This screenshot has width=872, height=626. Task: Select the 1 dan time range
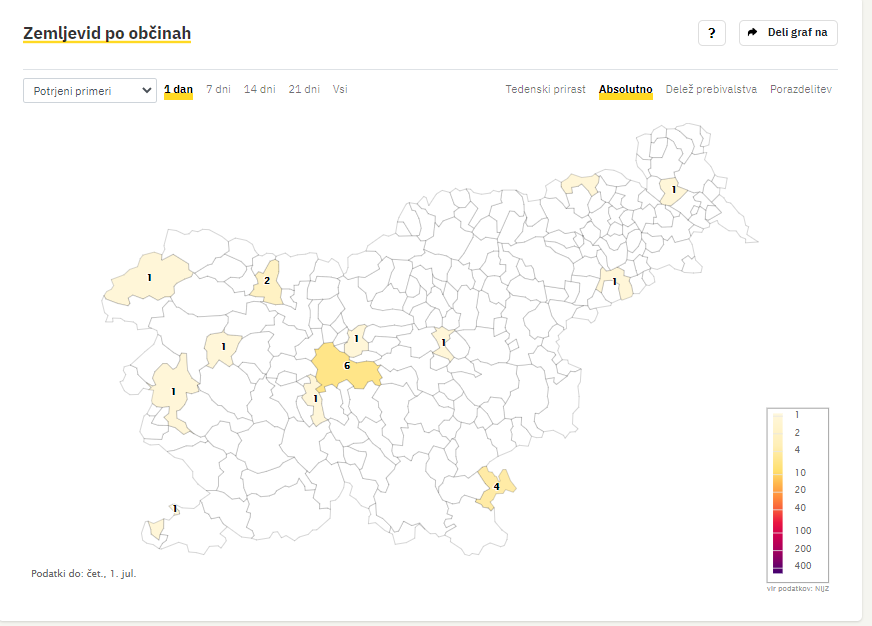[x=178, y=89]
